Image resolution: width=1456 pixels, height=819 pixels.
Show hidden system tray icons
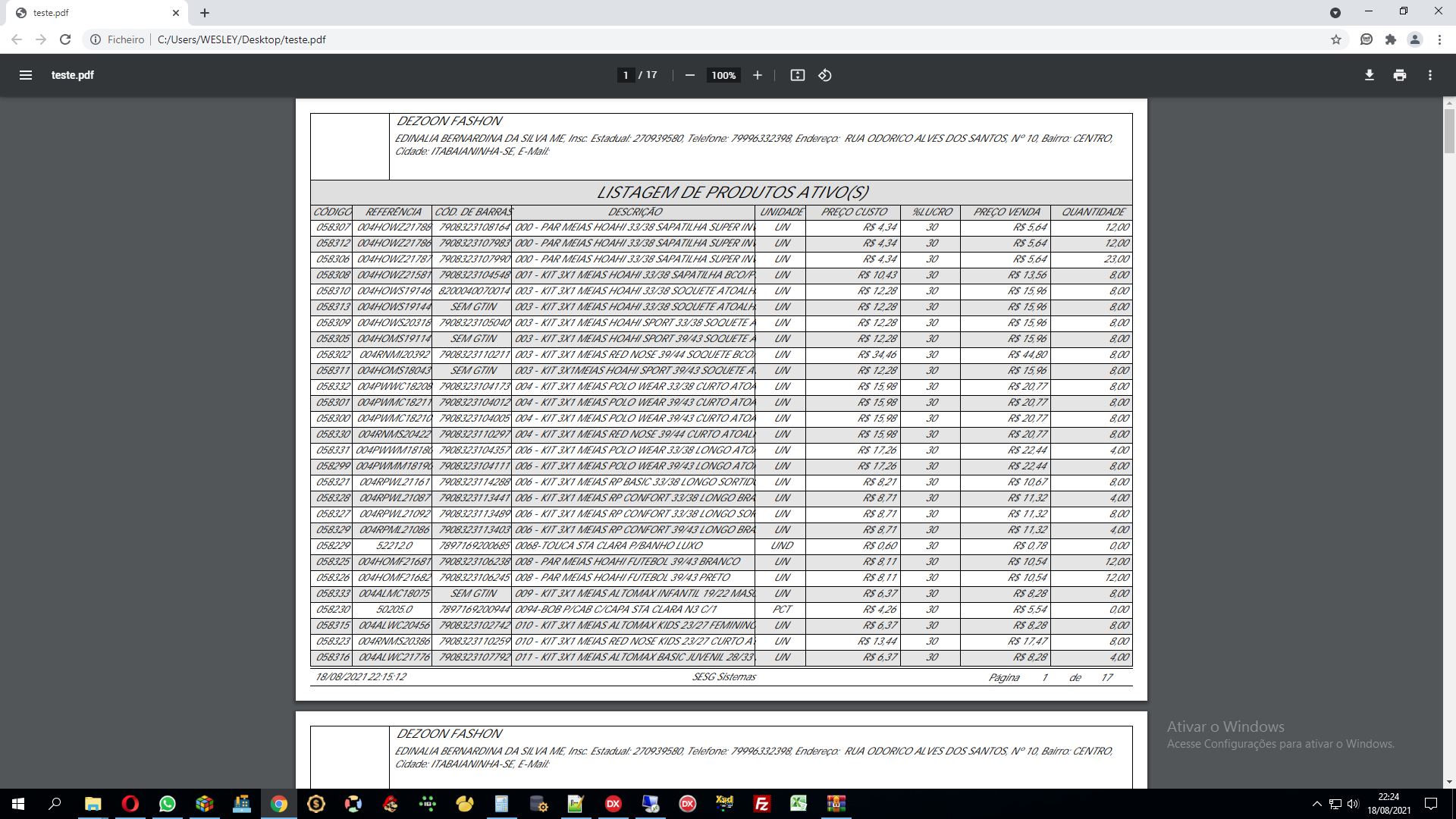pyautogui.click(x=1317, y=804)
